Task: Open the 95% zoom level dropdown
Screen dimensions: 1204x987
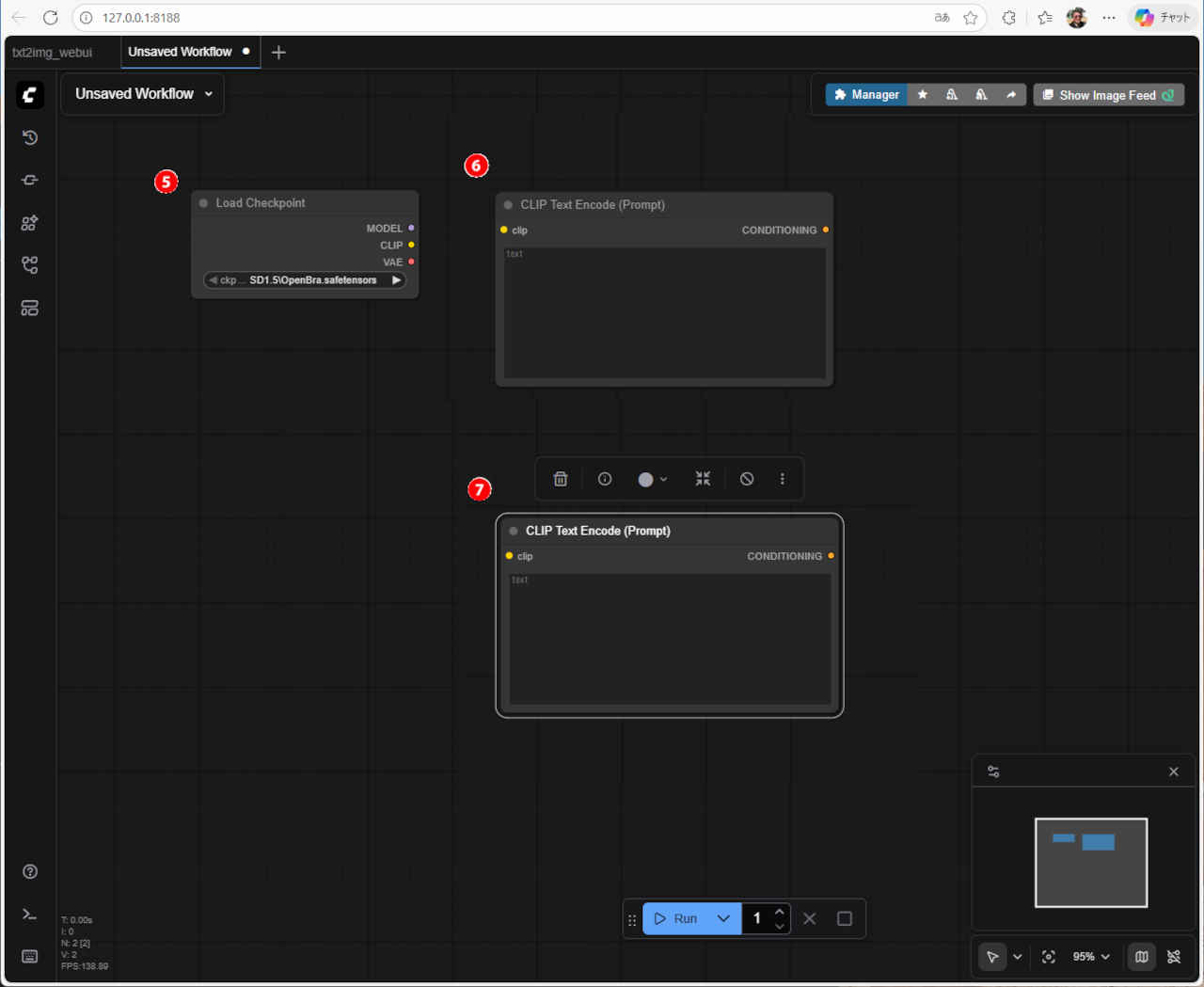Action: [1091, 957]
